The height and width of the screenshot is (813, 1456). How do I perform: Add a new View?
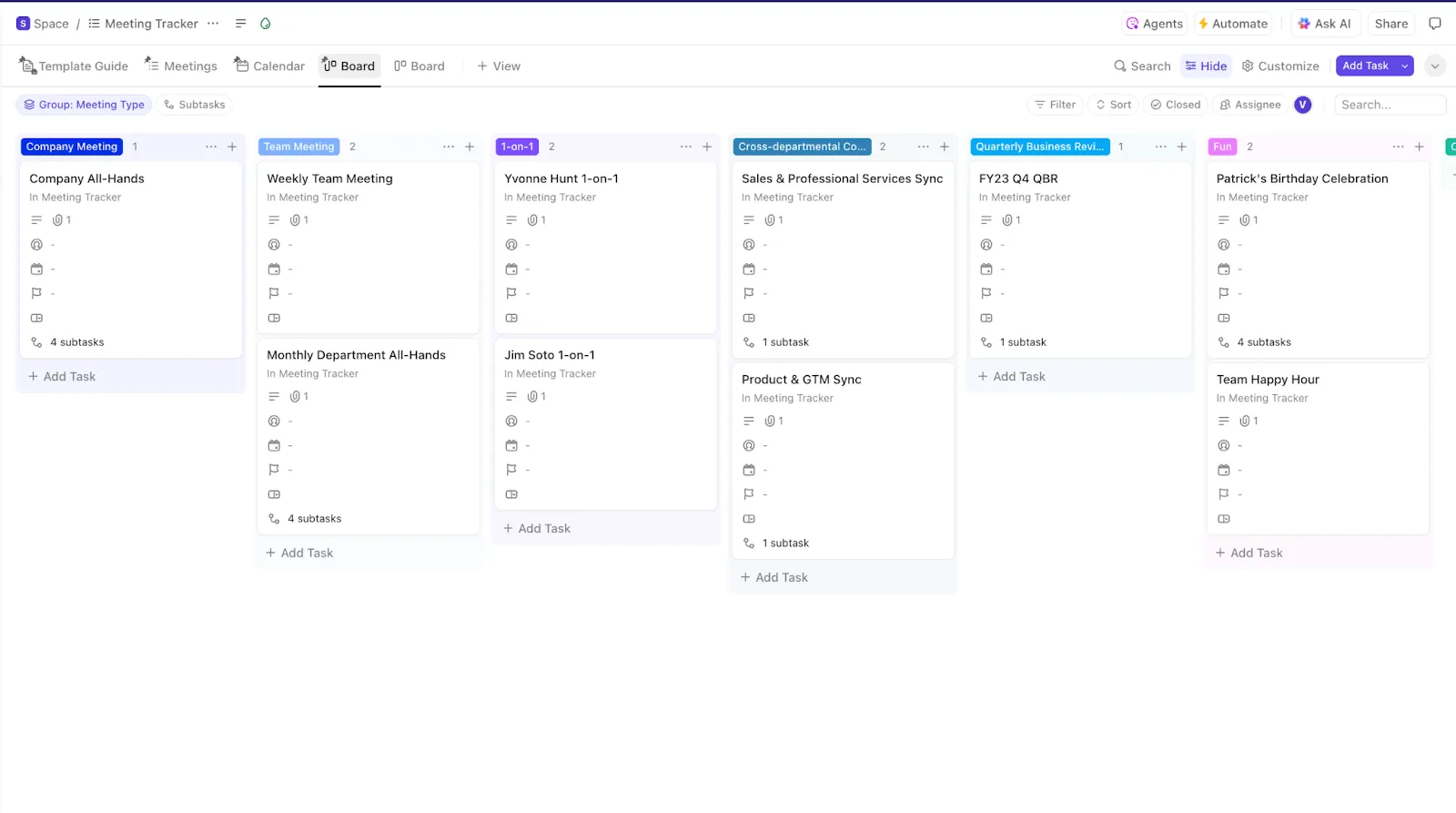[499, 66]
